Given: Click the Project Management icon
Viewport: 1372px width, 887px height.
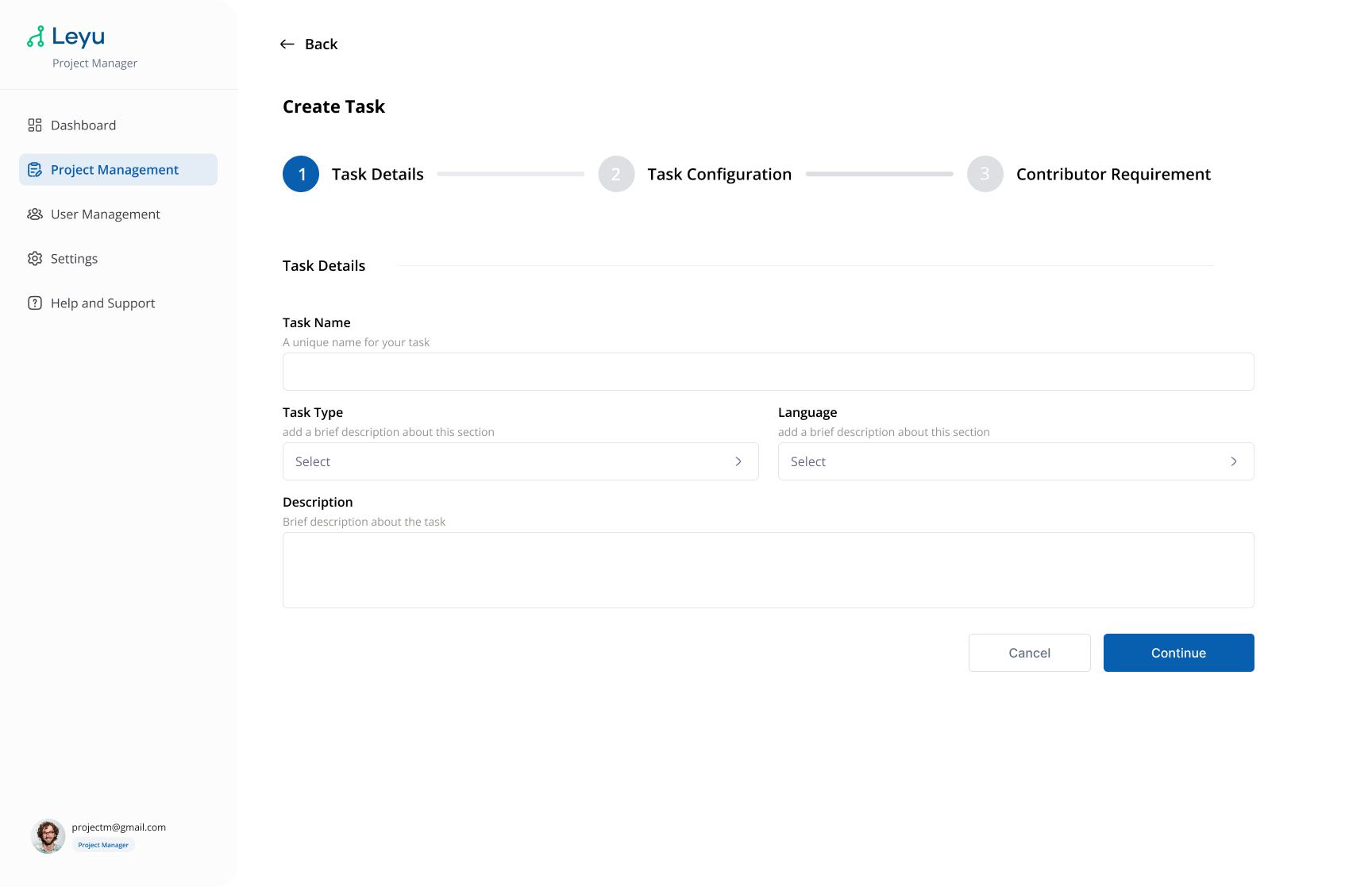Looking at the screenshot, I should pyautogui.click(x=34, y=169).
